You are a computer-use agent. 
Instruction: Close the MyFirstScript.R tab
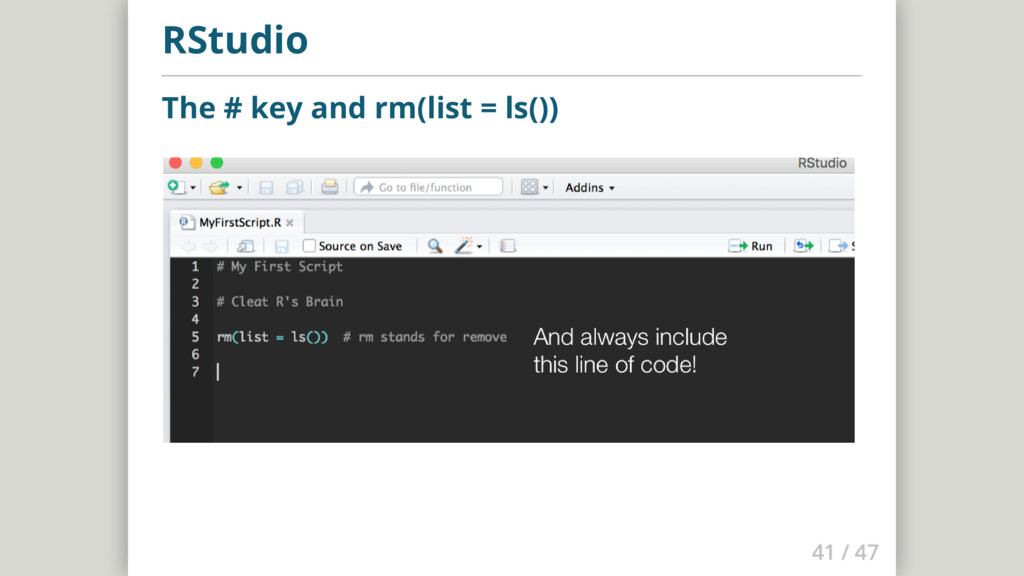pos(290,223)
